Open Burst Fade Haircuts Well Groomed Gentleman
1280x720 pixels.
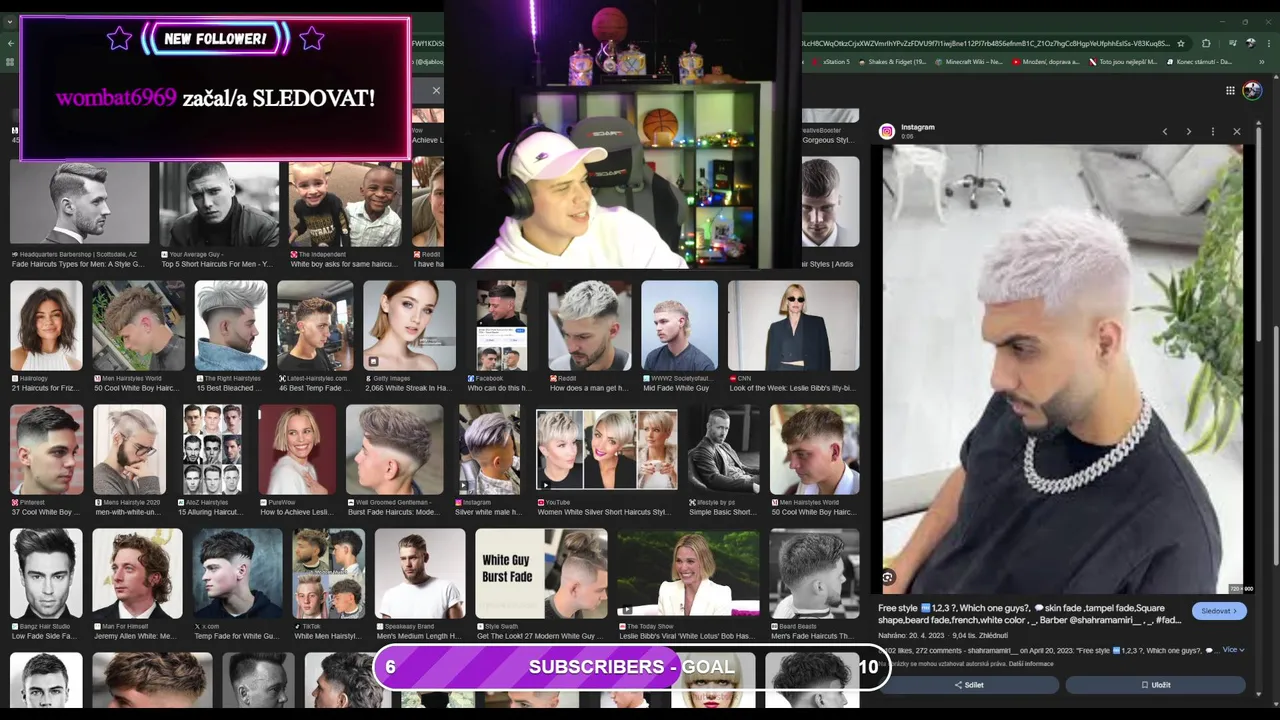(x=394, y=449)
